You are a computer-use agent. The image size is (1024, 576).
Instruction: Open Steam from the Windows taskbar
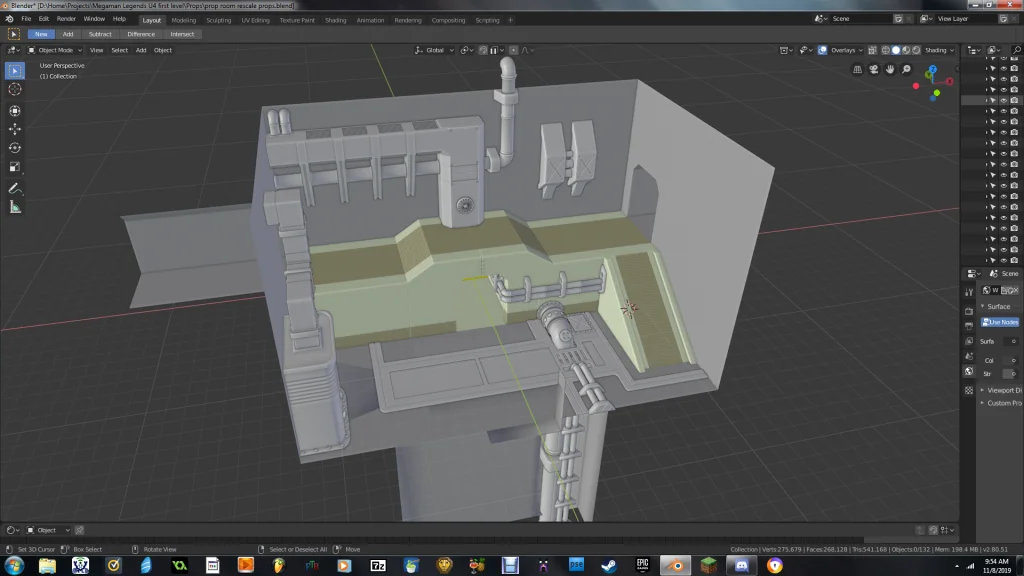click(x=609, y=566)
